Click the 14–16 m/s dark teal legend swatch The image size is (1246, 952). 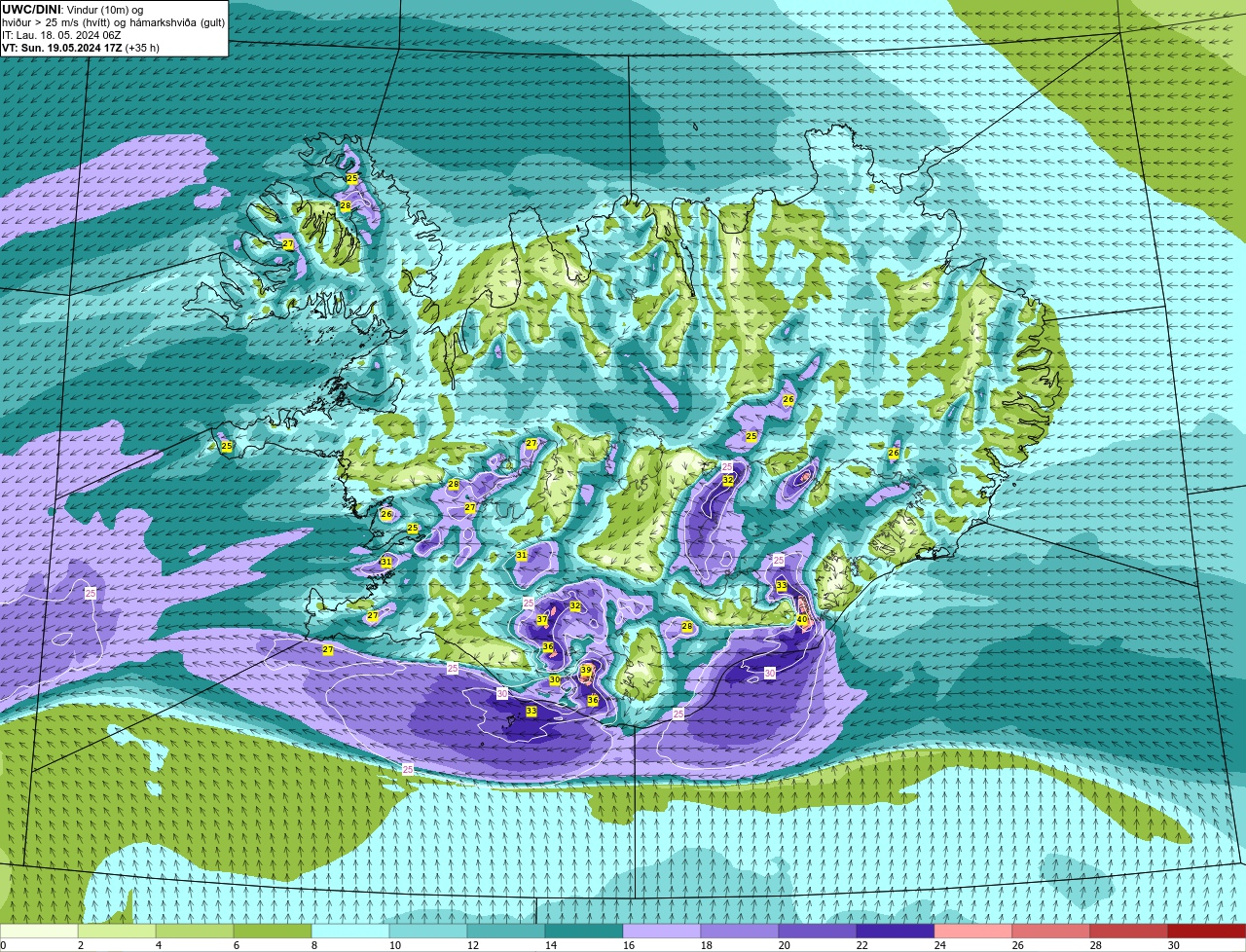(584, 932)
